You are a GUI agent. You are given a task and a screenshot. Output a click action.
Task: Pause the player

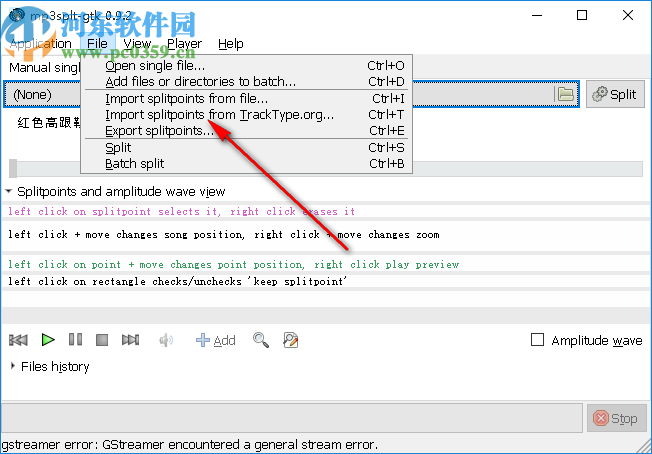75,340
